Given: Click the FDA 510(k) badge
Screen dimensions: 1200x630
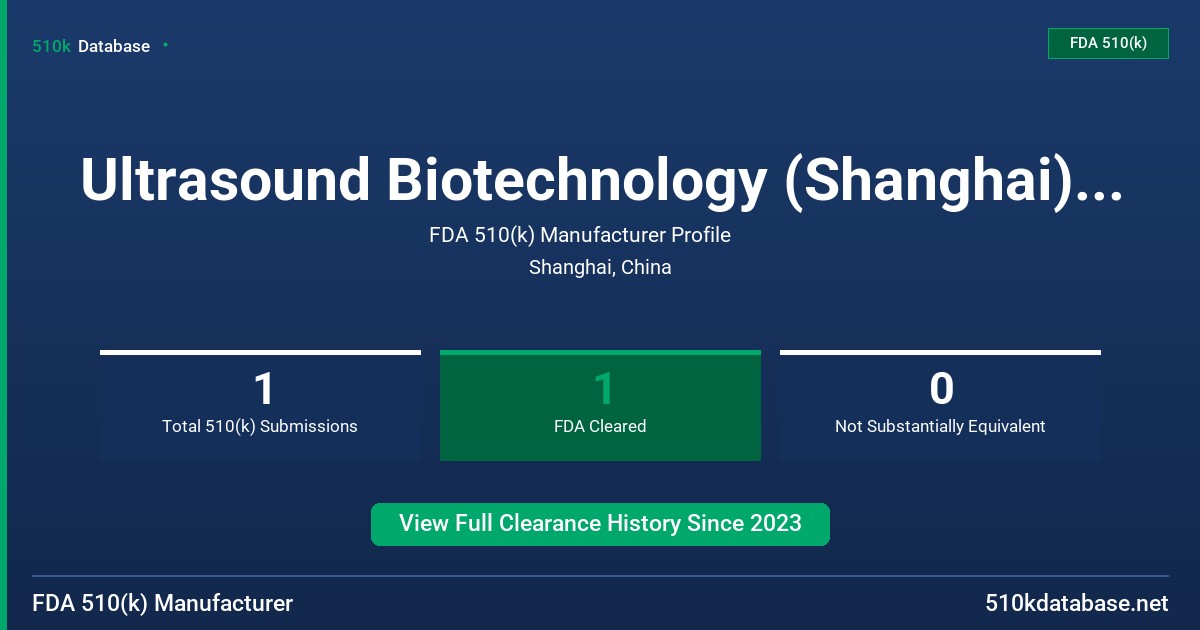Looking at the screenshot, I should click(x=1108, y=44).
